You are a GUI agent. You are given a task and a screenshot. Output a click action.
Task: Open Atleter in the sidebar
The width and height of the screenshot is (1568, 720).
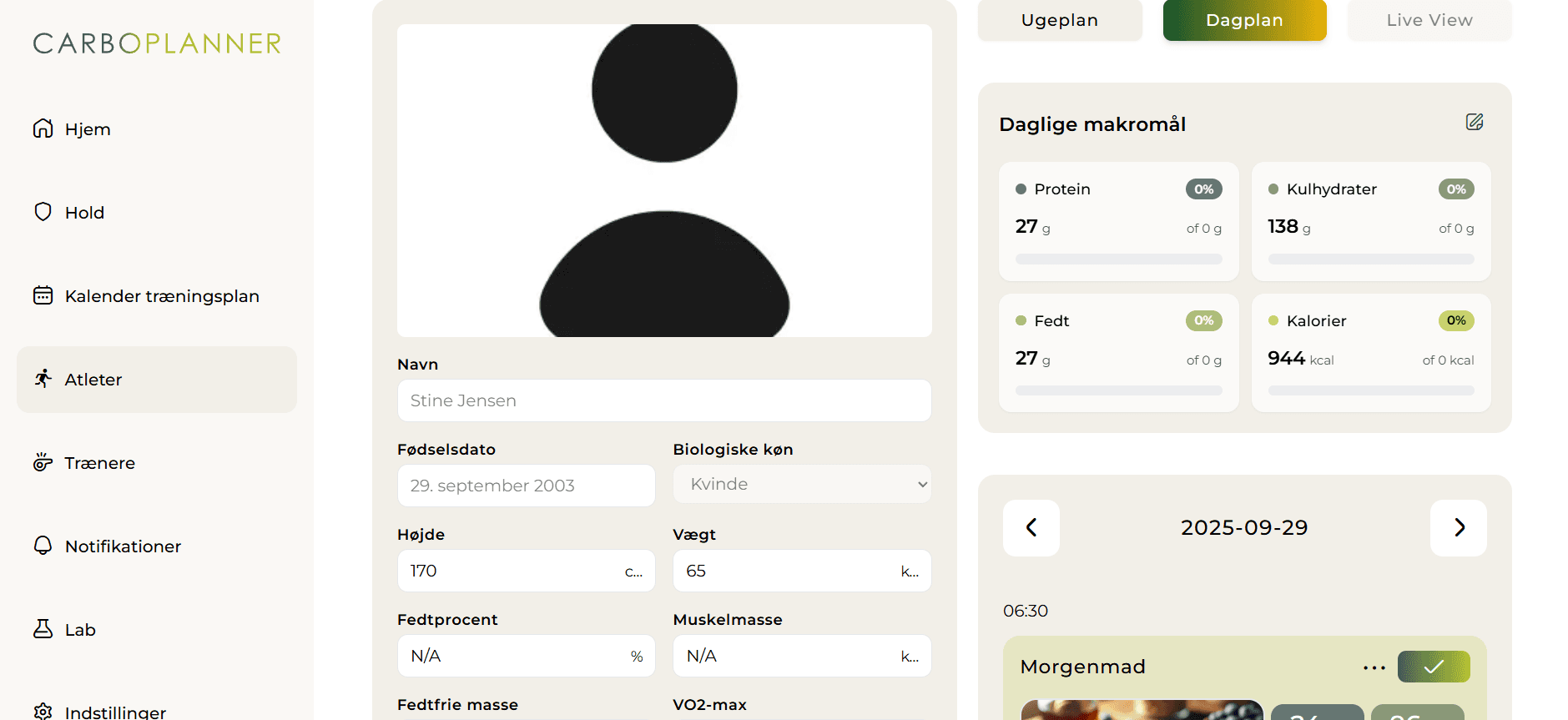157,379
